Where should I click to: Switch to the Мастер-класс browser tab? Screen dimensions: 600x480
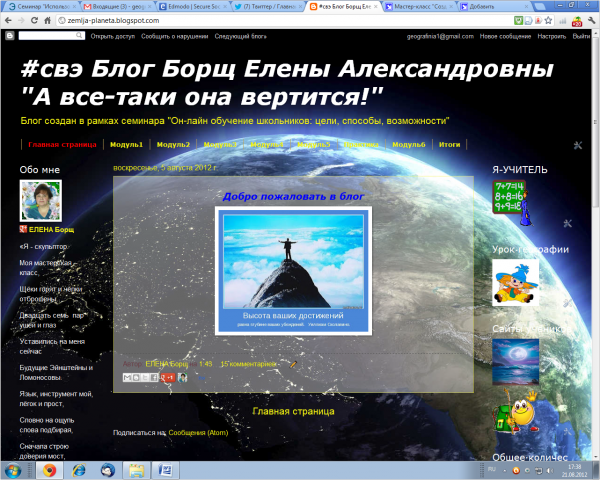pos(419,7)
